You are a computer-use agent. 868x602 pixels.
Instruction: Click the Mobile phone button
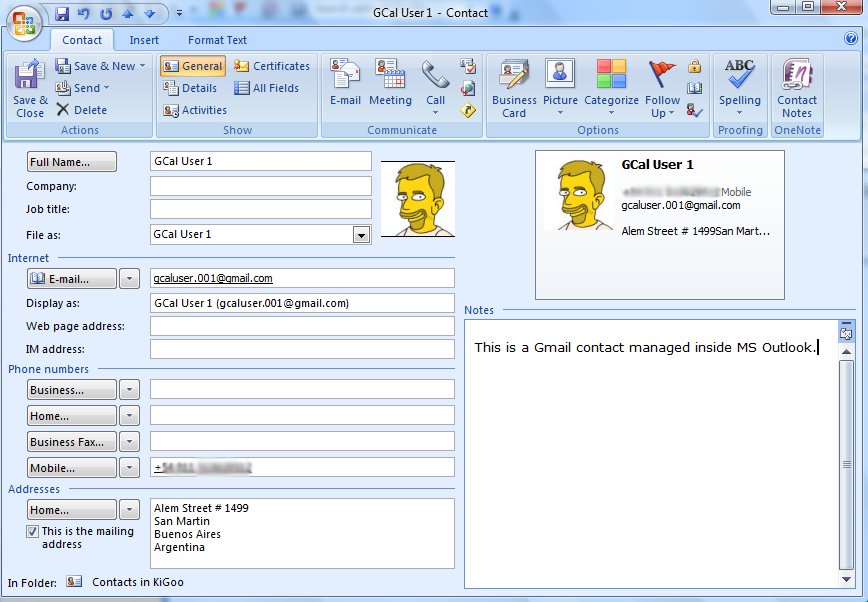(x=71, y=468)
